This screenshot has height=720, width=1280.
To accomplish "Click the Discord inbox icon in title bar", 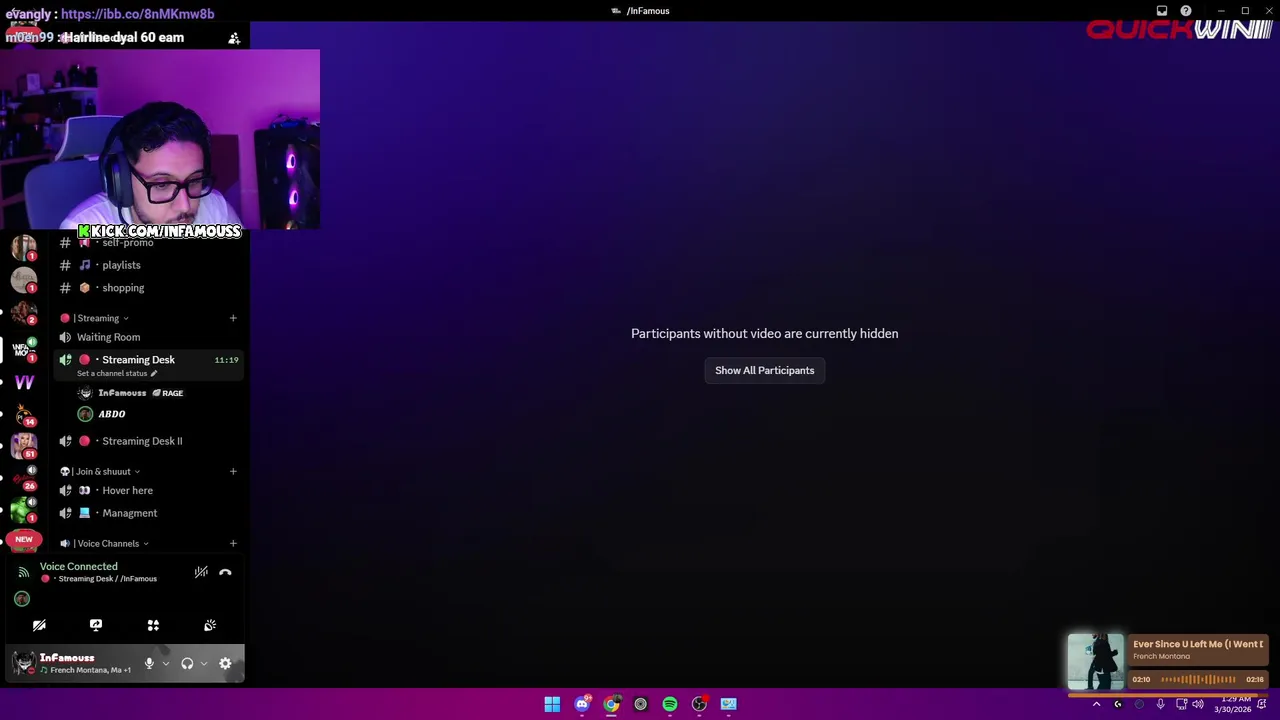I will pos(1162,11).
